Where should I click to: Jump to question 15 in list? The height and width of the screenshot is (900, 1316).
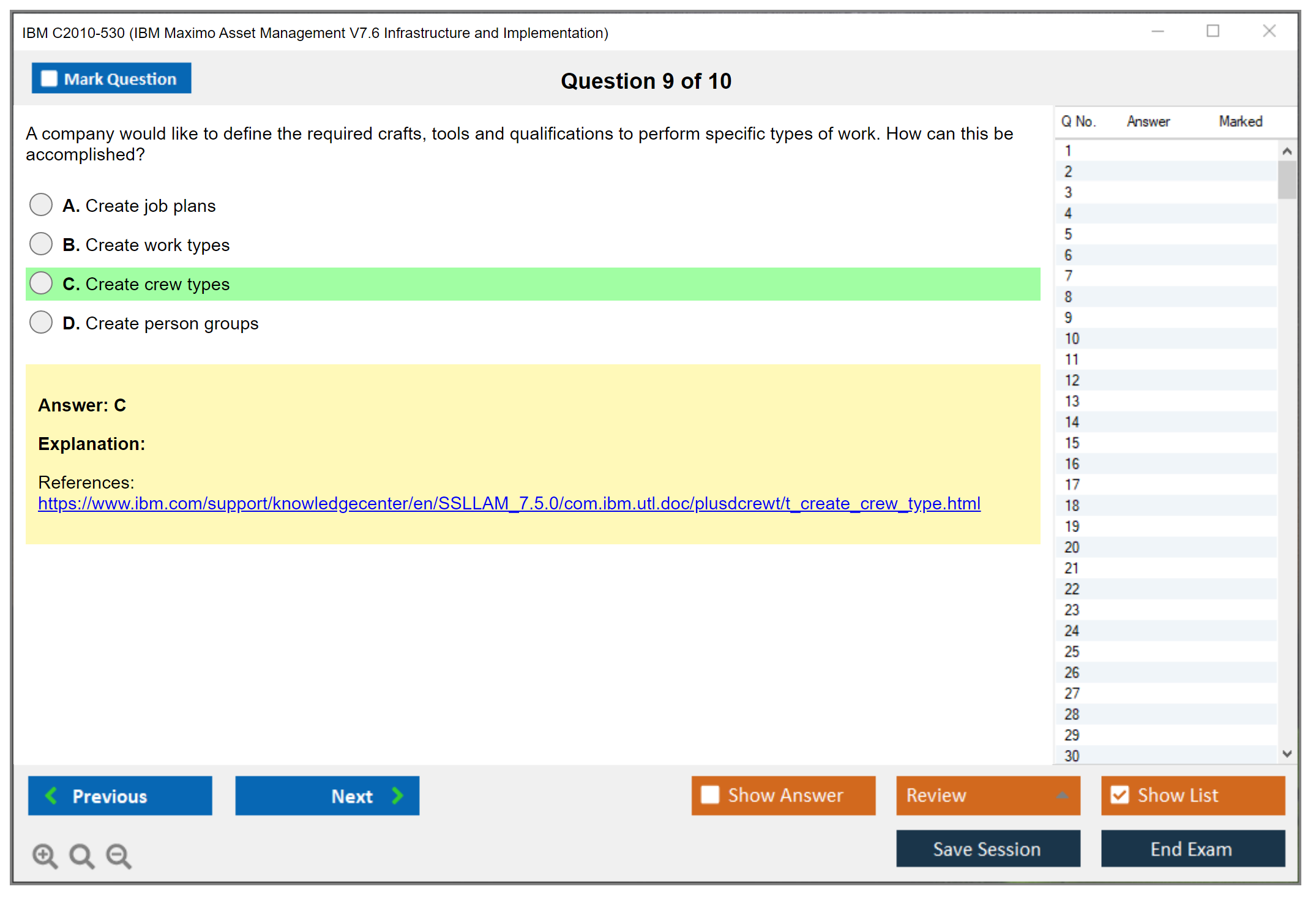tap(1072, 443)
